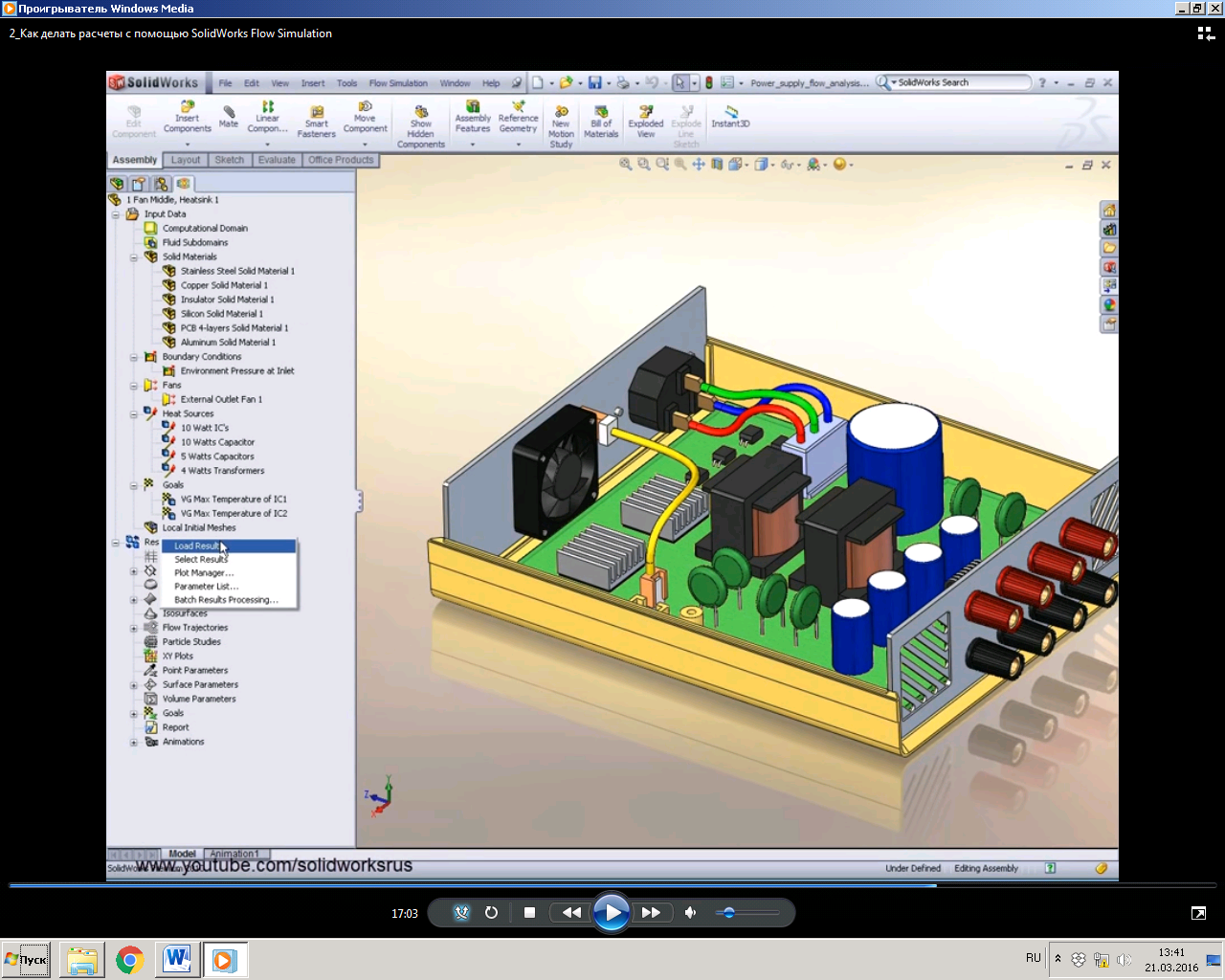Choose Batch Results Processing... entry
Image resolution: width=1225 pixels, height=980 pixels.
[226, 600]
